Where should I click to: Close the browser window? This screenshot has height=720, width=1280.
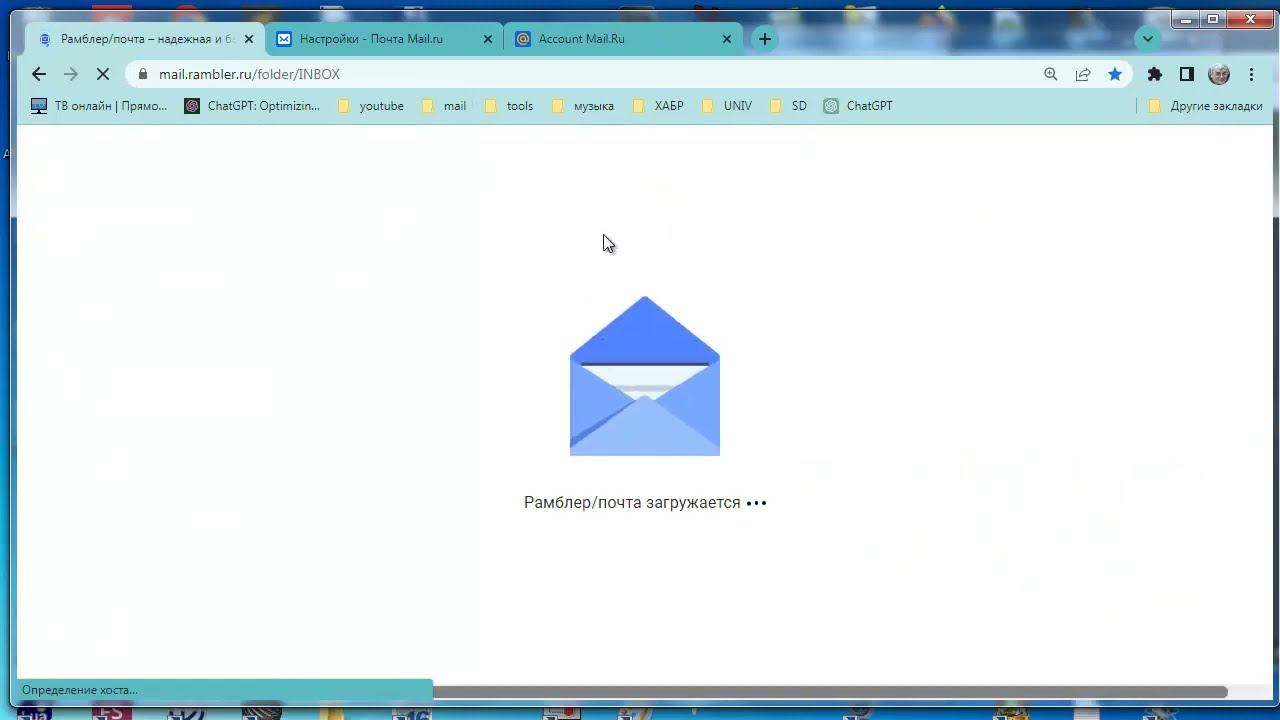click(1250, 19)
